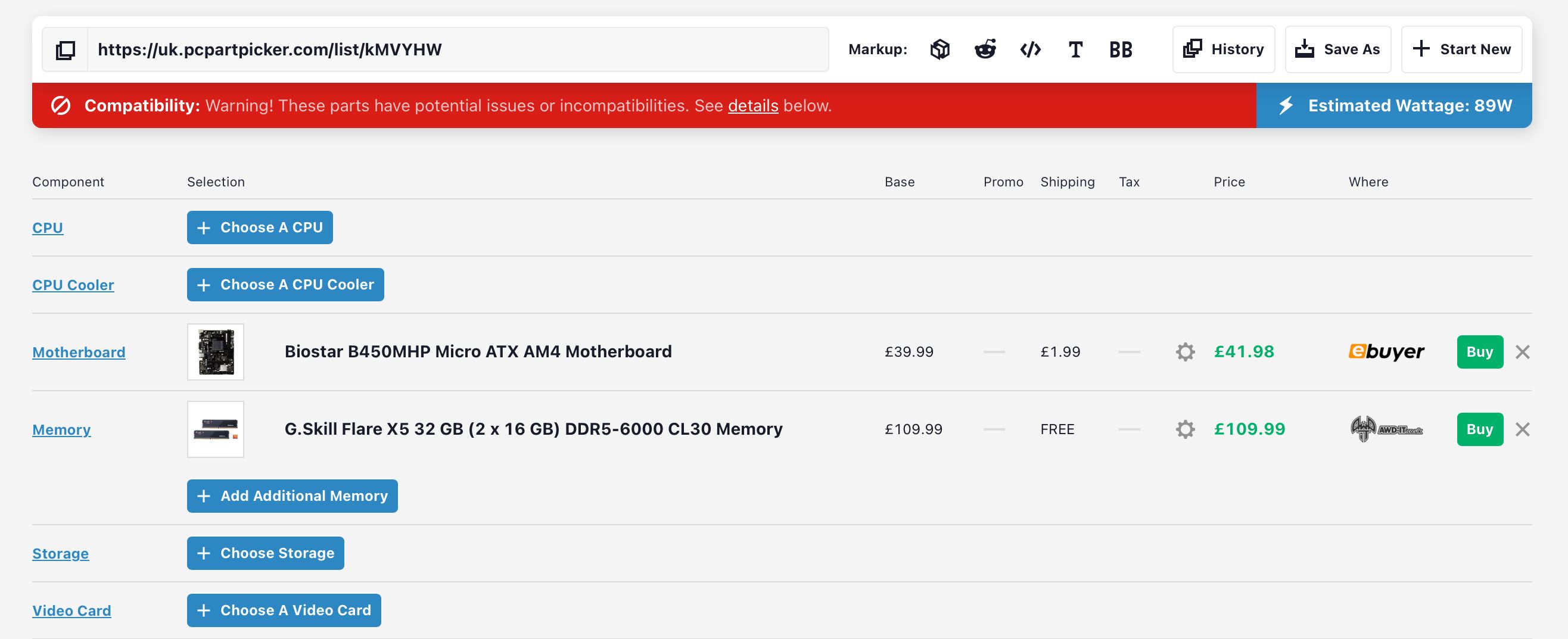Click the Save As button

(x=1337, y=49)
